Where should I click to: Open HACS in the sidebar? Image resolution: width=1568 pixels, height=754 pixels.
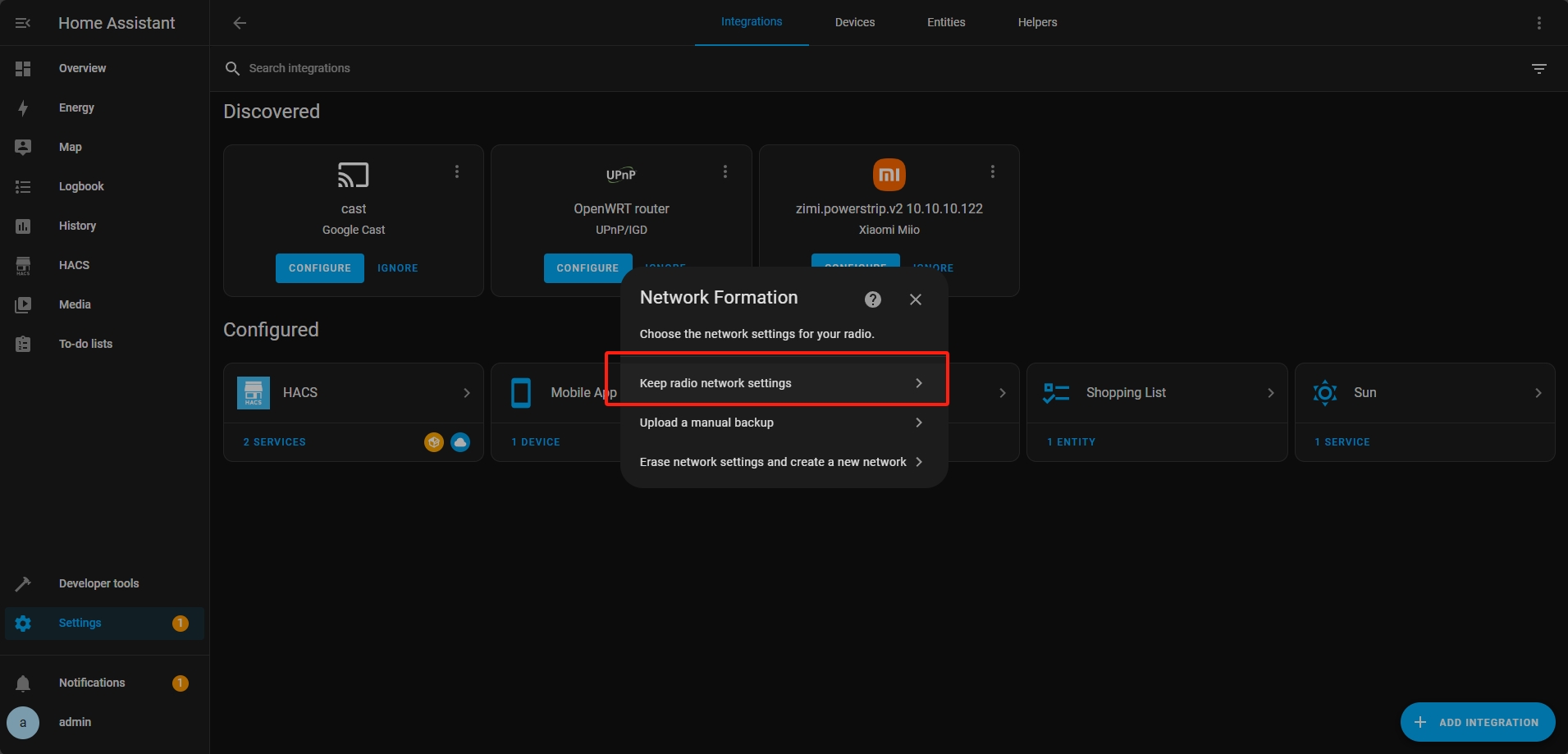(74, 265)
